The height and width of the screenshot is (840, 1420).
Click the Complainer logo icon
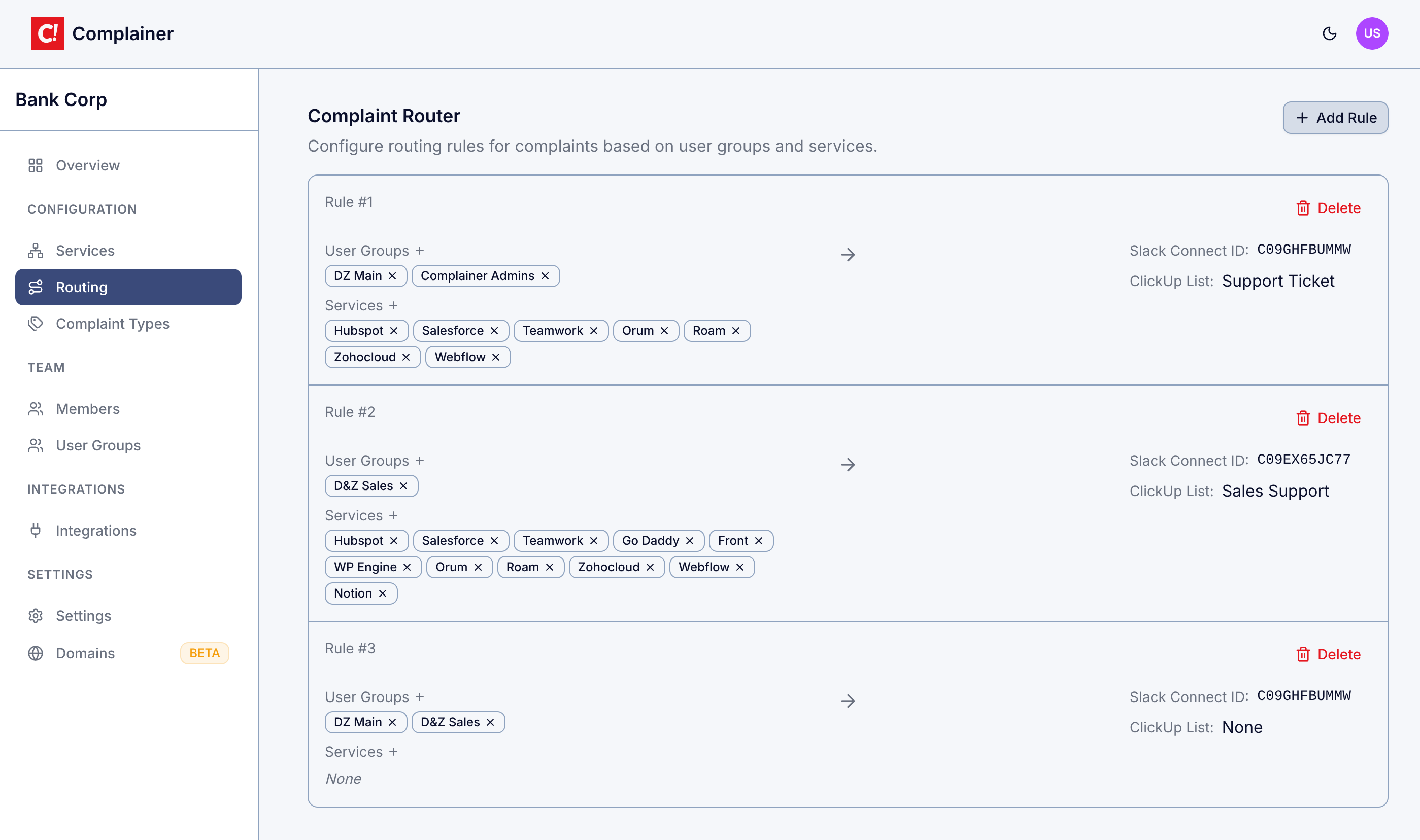click(48, 33)
